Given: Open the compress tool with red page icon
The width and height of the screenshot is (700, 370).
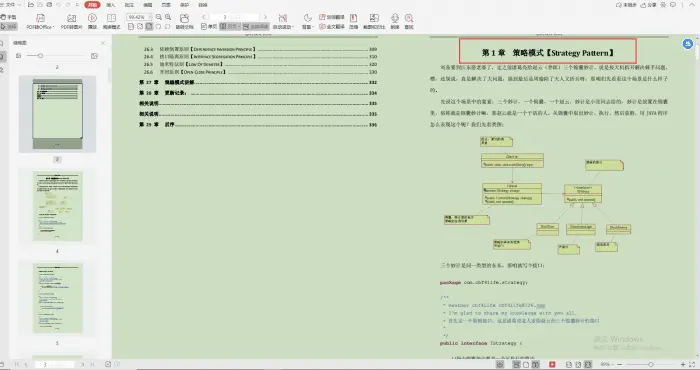Looking at the screenshot, I should [354, 21].
